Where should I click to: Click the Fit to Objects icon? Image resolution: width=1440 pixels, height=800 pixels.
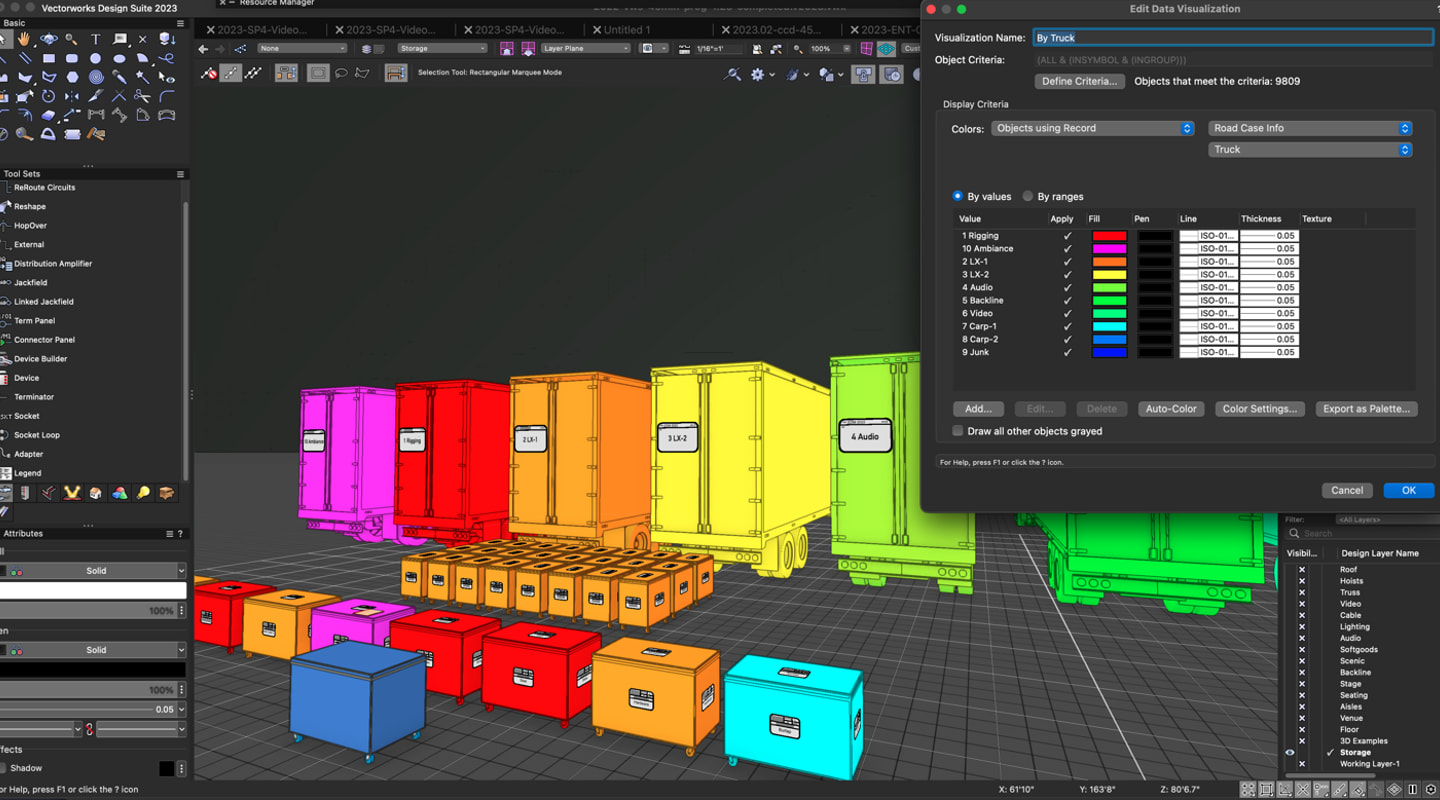776,48
